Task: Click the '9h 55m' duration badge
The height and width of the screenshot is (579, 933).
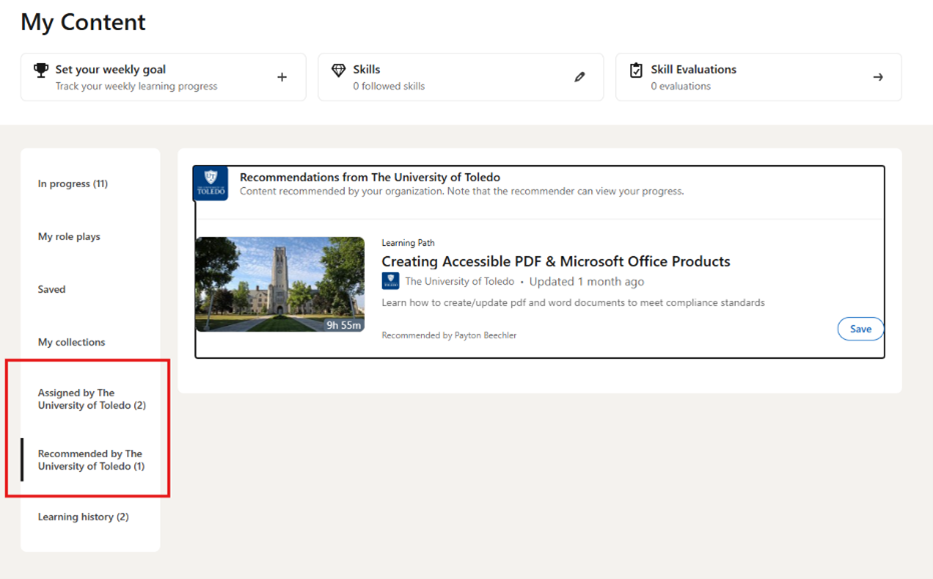Action: (344, 325)
